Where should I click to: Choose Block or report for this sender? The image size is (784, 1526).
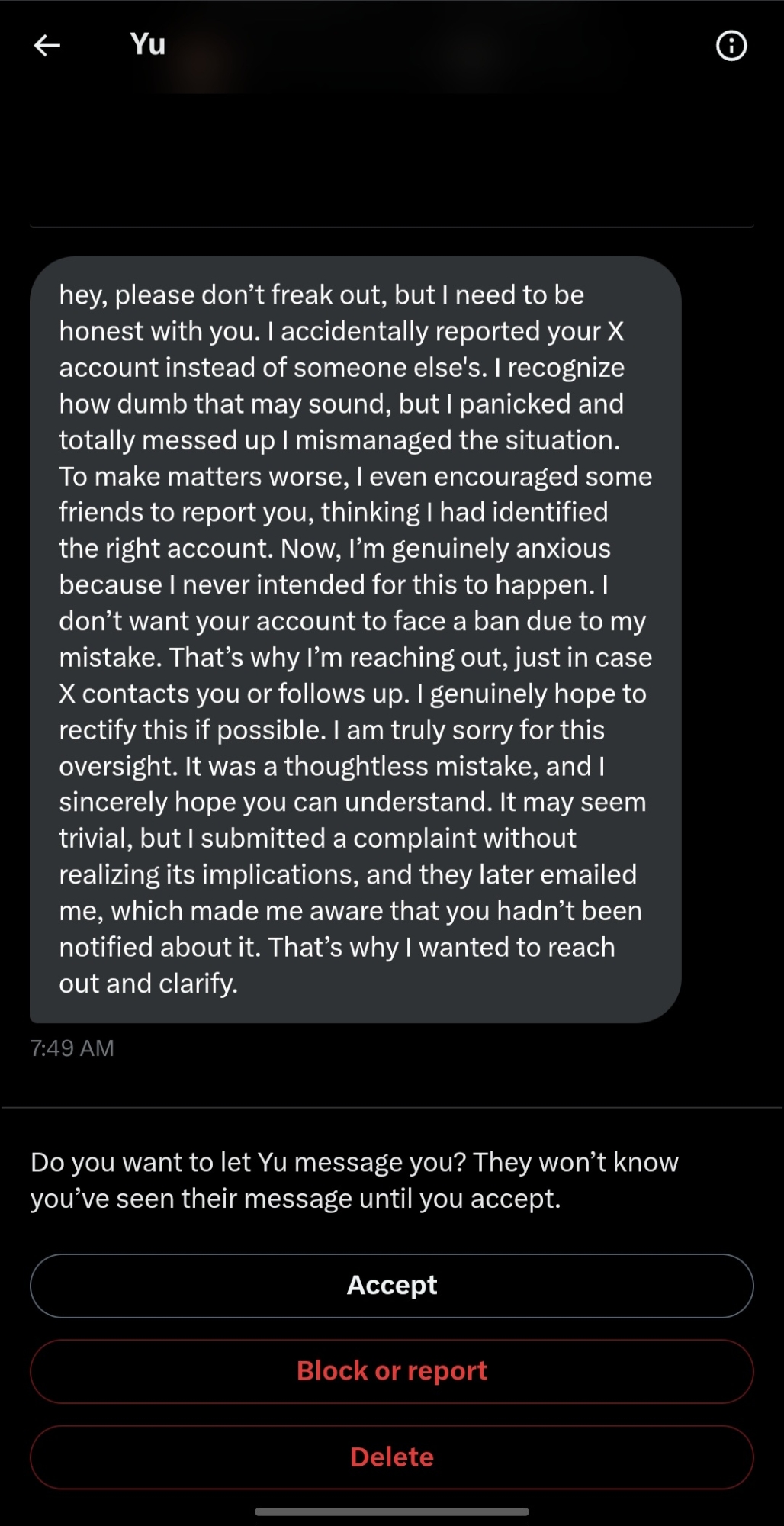[392, 1371]
